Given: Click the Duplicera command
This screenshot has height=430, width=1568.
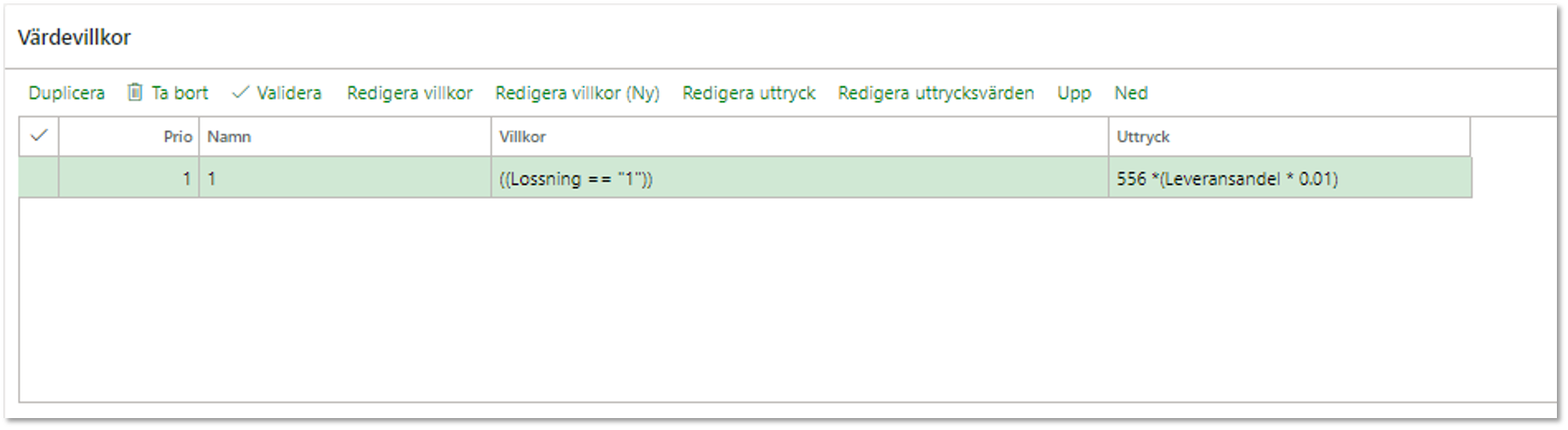Looking at the screenshot, I should [x=67, y=93].
